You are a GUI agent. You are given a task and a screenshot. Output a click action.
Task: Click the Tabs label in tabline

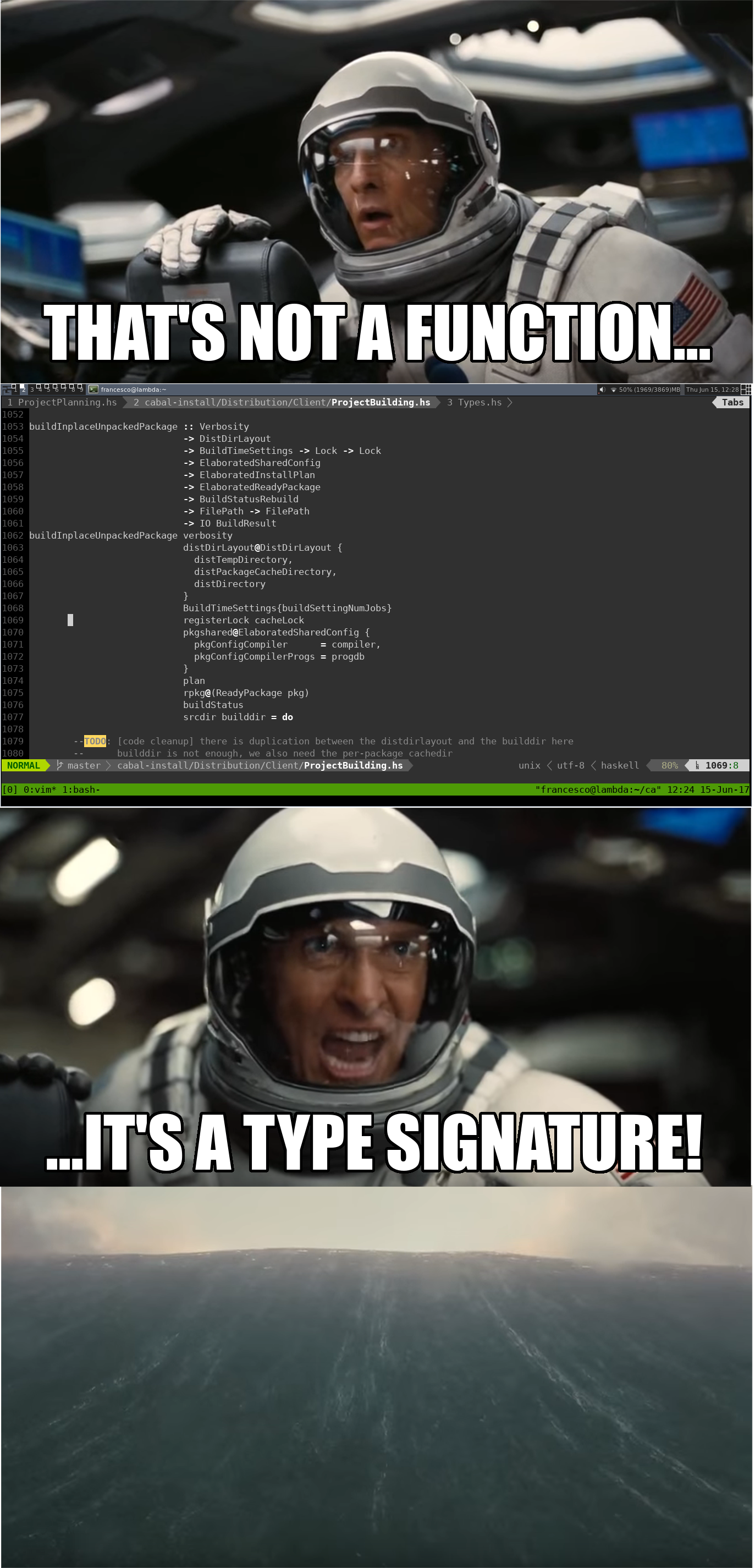(x=732, y=402)
